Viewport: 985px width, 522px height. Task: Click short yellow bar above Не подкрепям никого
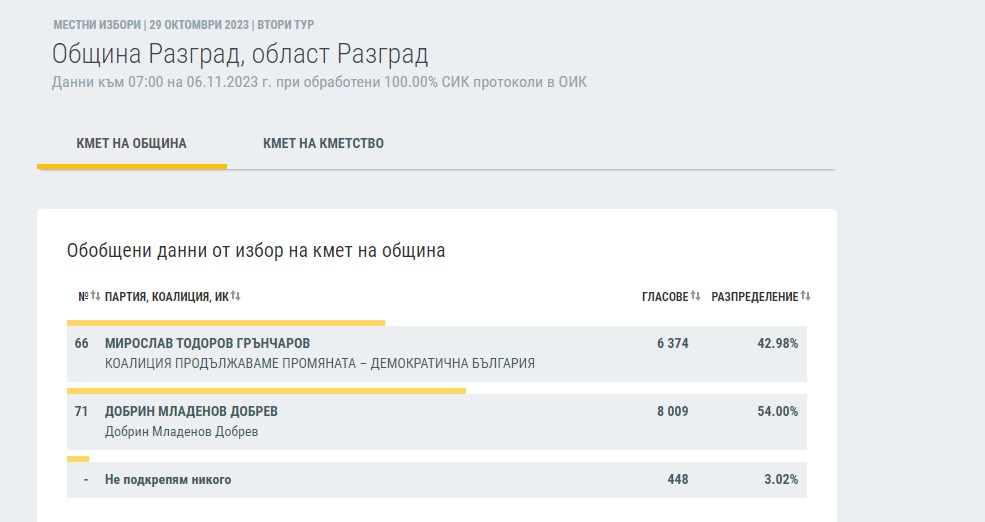coord(78,459)
